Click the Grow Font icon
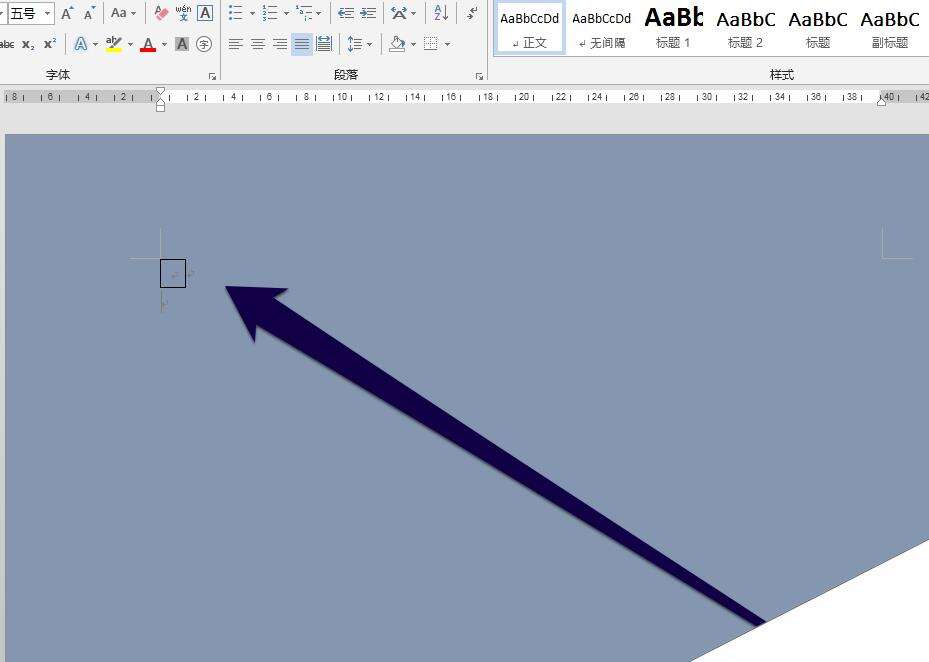This screenshot has height=662, width=929. click(67, 13)
